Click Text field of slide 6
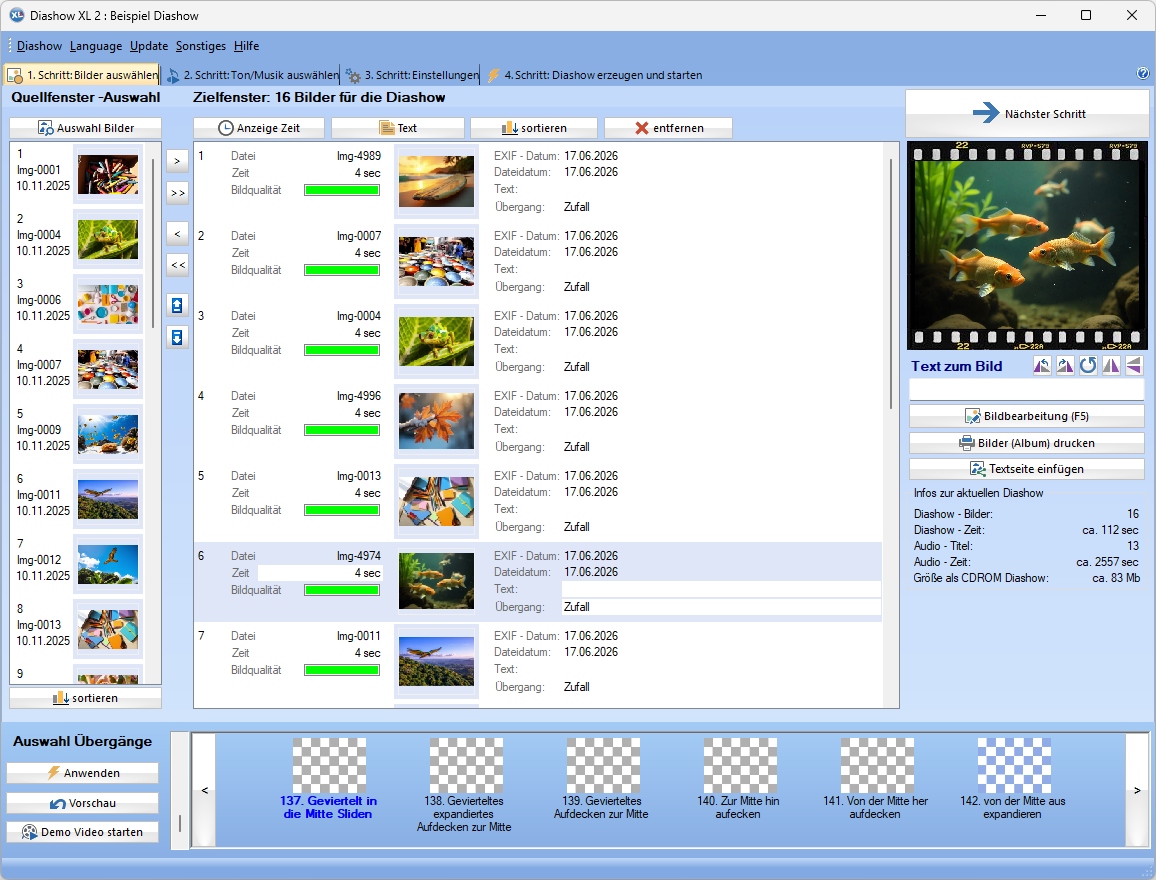This screenshot has height=880, width=1156. click(x=721, y=589)
